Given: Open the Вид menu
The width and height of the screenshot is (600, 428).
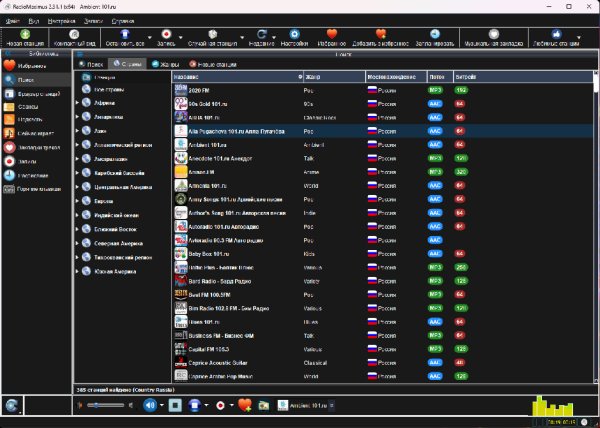Looking at the screenshot, I should pyautogui.click(x=34, y=21).
